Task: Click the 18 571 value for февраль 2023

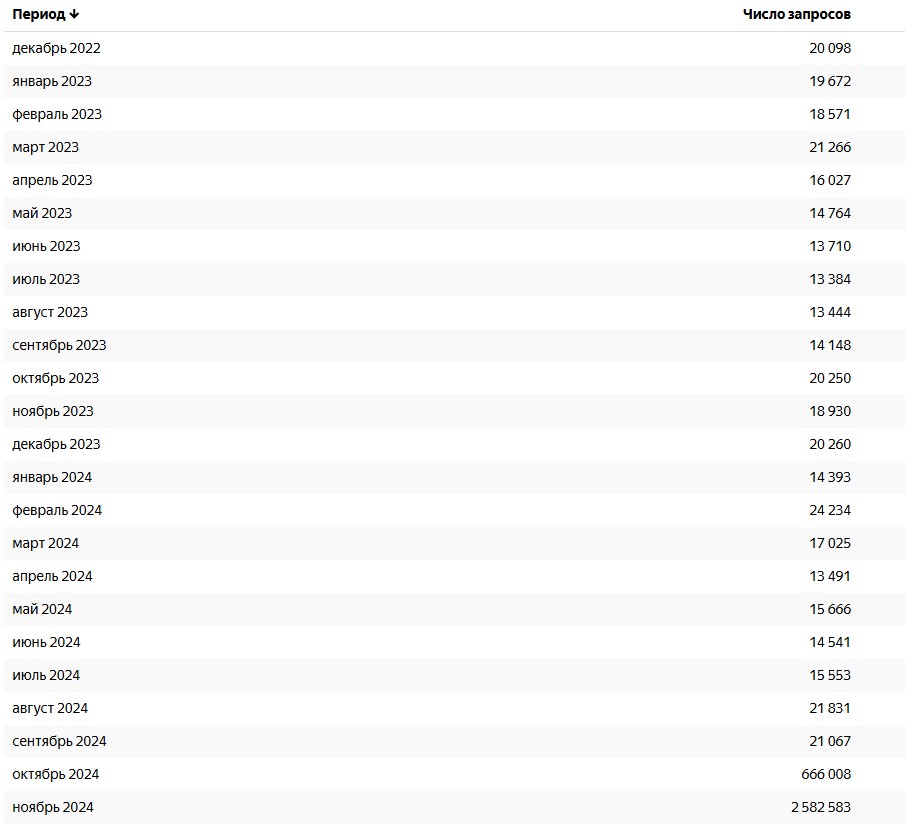Action: tap(830, 114)
